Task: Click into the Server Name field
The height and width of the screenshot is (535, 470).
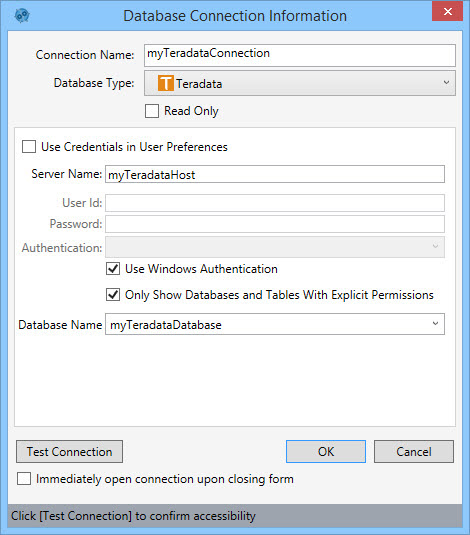Action: tap(275, 174)
